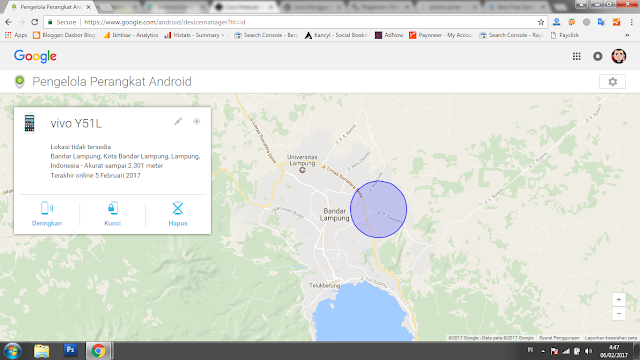Erase the device with Hapus
The width and height of the screenshot is (640, 360).
tap(178, 214)
